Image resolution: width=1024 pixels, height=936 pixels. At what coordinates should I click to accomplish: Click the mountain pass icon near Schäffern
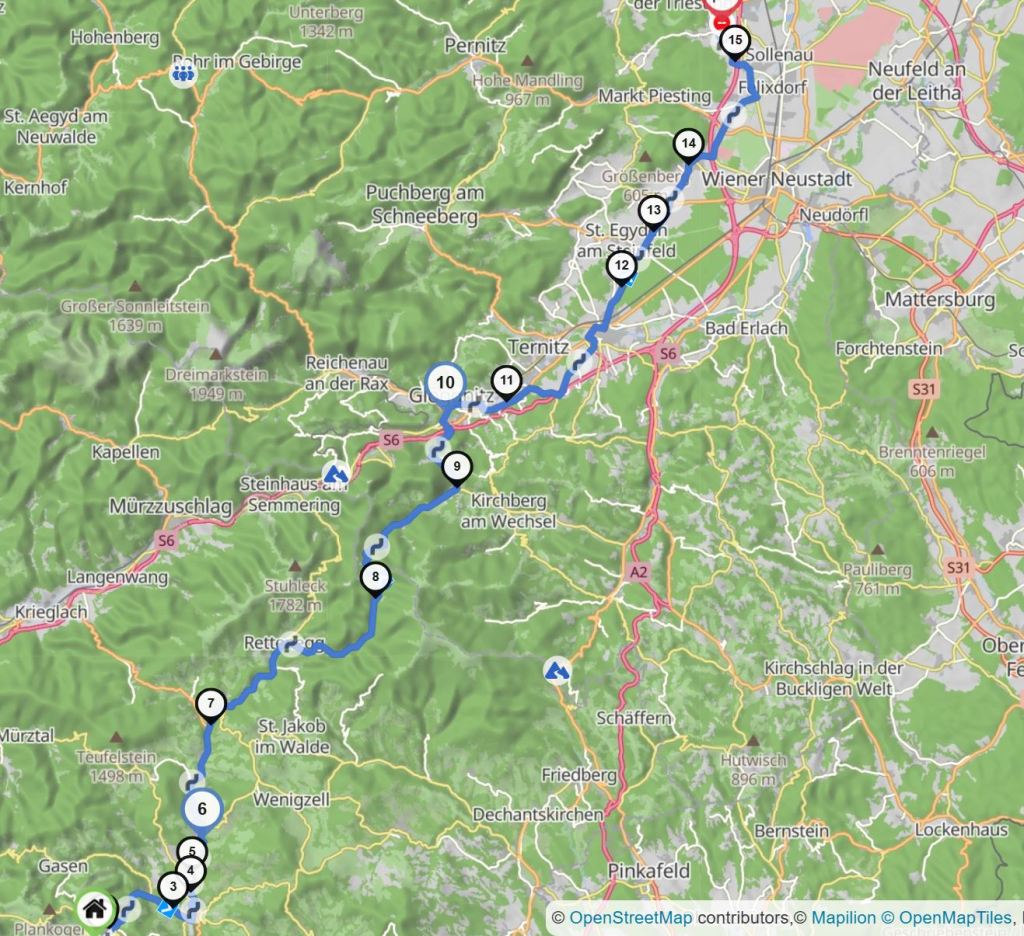(x=557, y=670)
